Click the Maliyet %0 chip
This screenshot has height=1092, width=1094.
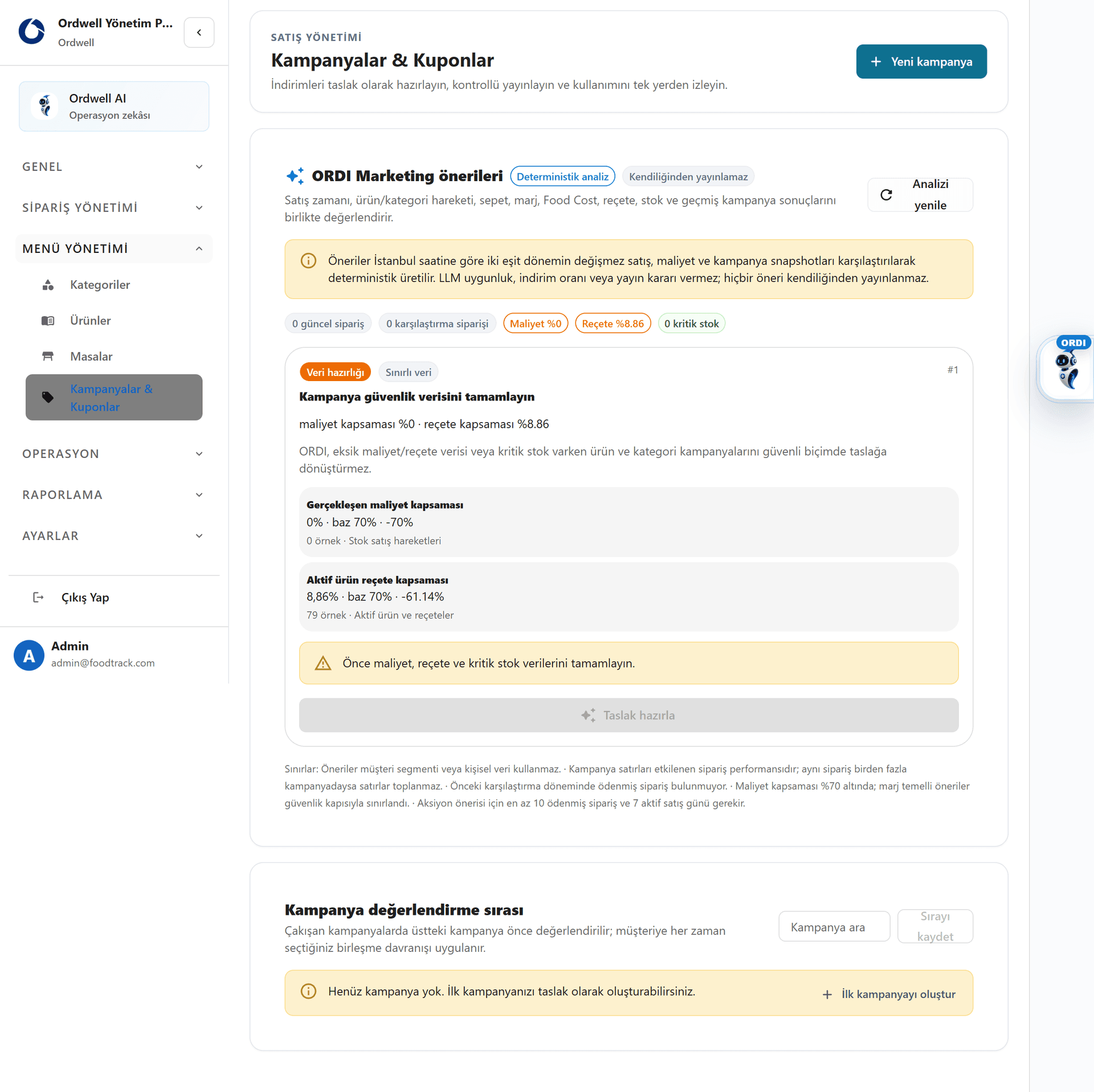tap(536, 324)
